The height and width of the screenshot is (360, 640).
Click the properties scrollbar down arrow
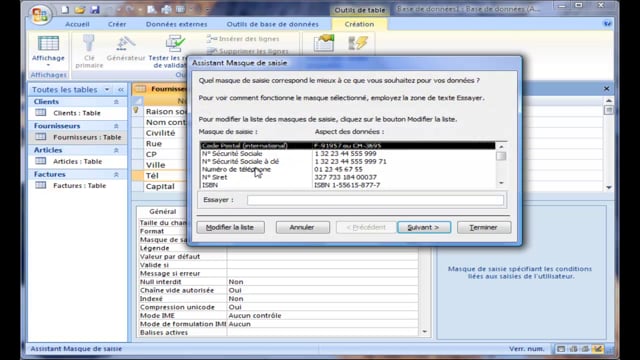point(424,332)
